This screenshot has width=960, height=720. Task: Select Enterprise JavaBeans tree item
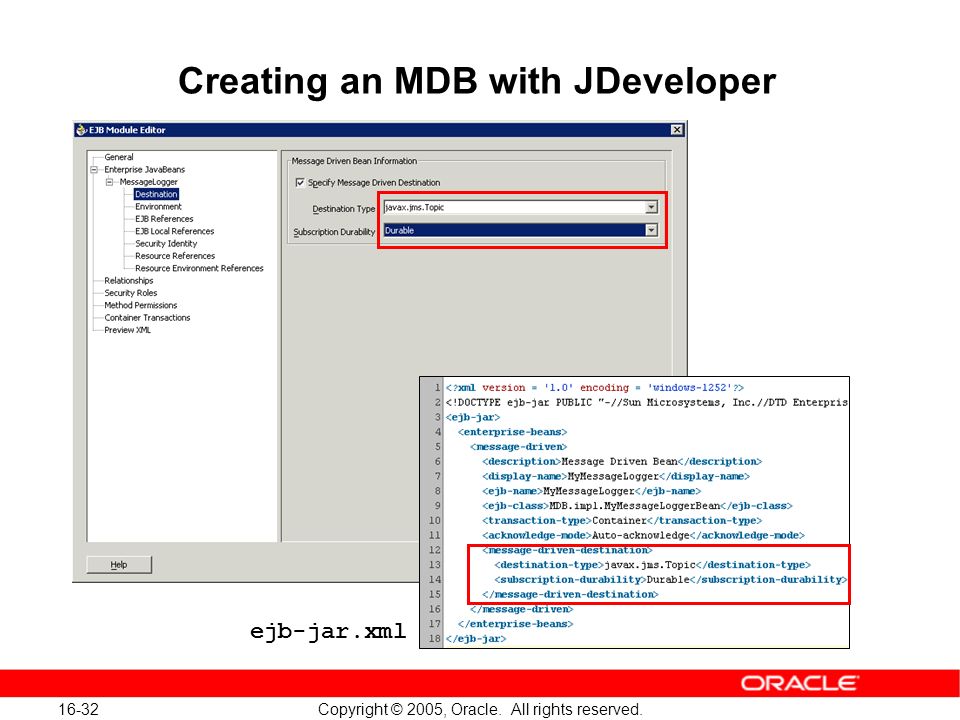144,170
